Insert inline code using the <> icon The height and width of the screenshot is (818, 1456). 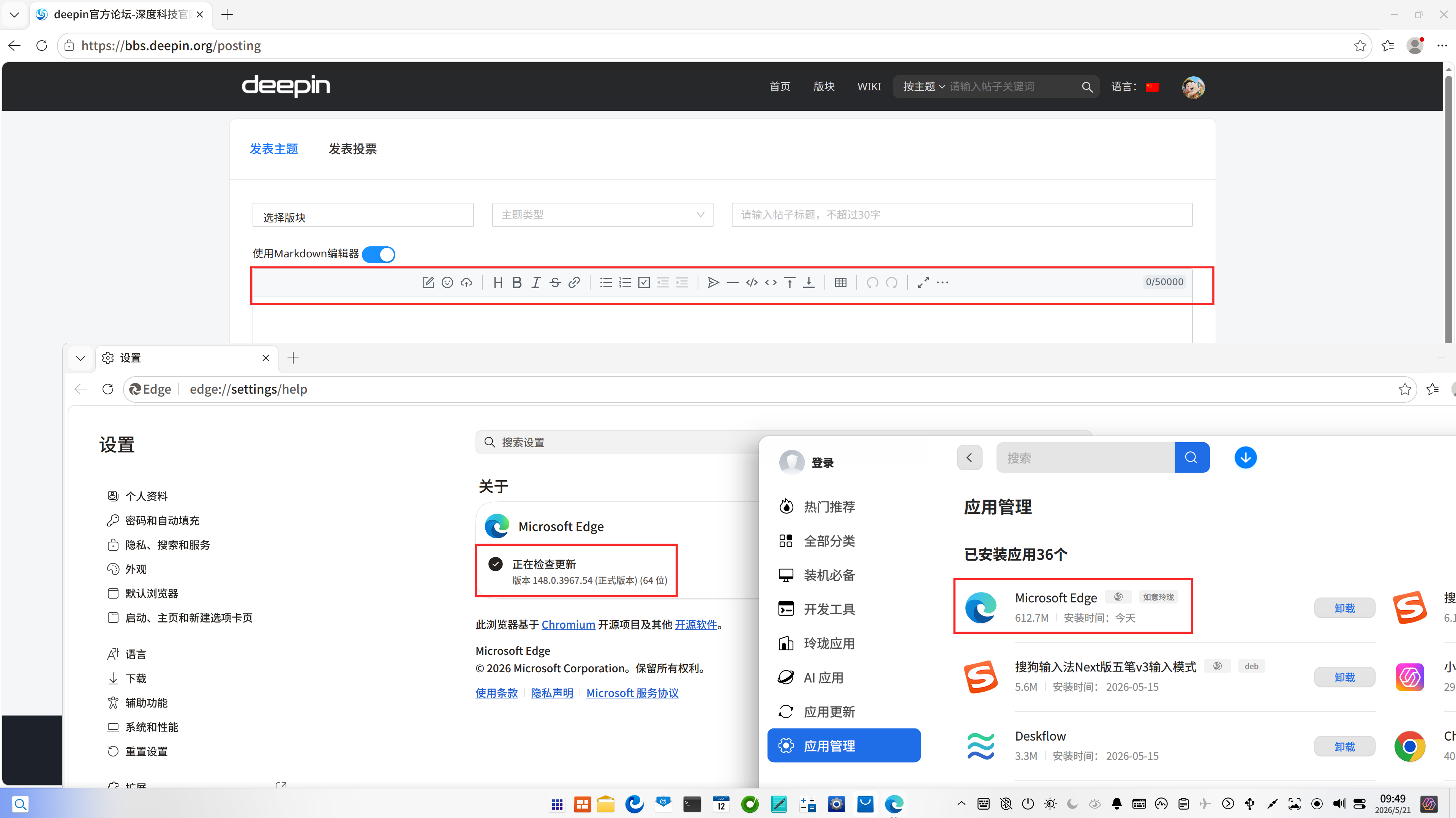click(x=771, y=282)
